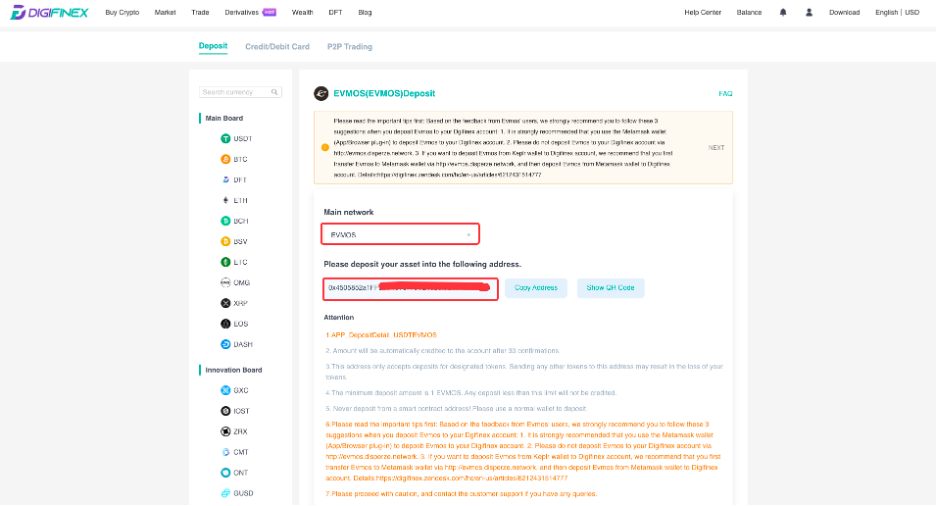Screen dimensions: 936x506
Task: Click the Main Board heading
Action: tap(224, 118)
